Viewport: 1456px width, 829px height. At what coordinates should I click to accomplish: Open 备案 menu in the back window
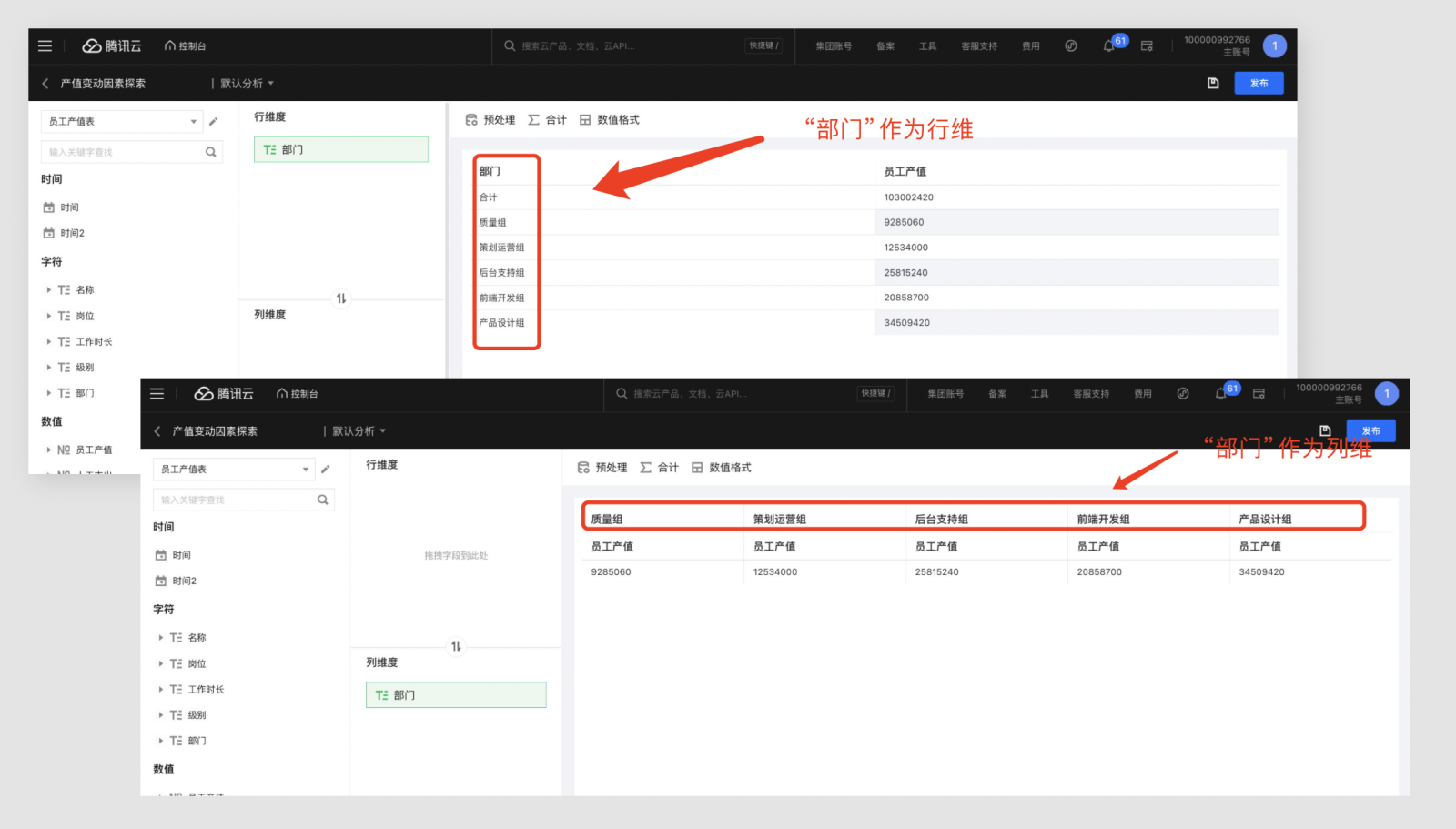(x=885, y=46)
